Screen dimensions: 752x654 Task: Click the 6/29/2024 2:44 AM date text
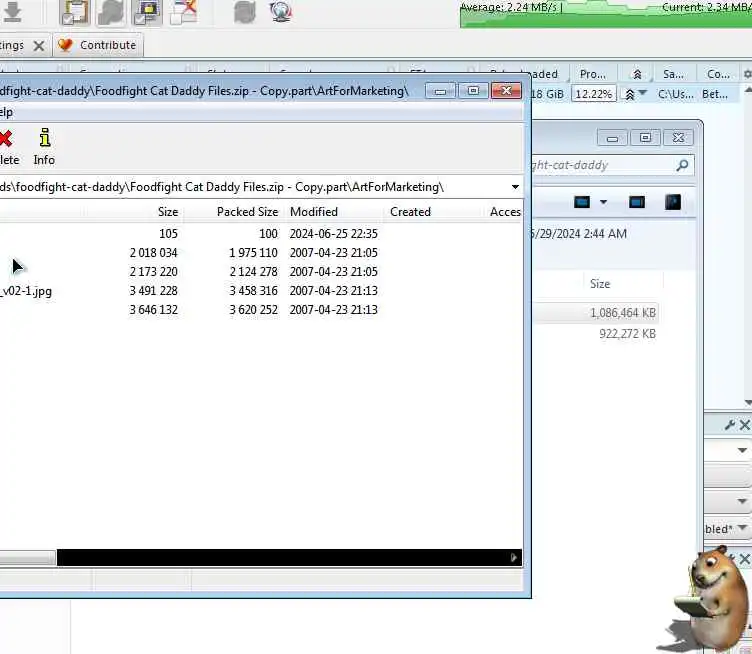tap(578, 234)
